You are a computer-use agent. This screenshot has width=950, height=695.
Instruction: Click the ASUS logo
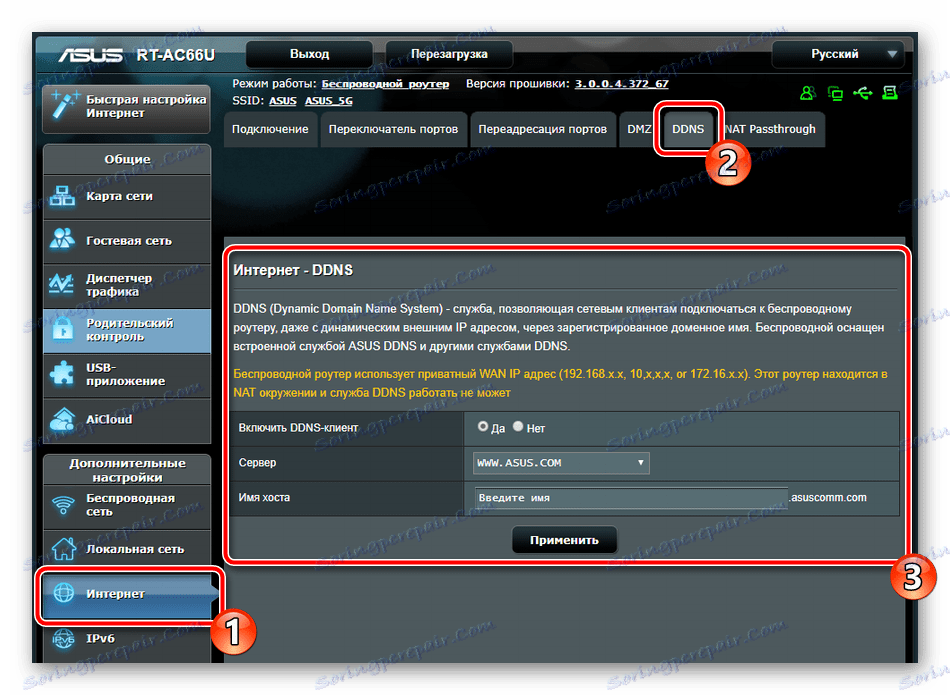pos(91,55)
